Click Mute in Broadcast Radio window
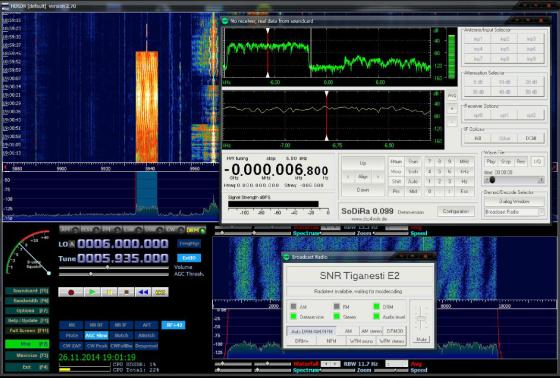 tap(421, 339)
